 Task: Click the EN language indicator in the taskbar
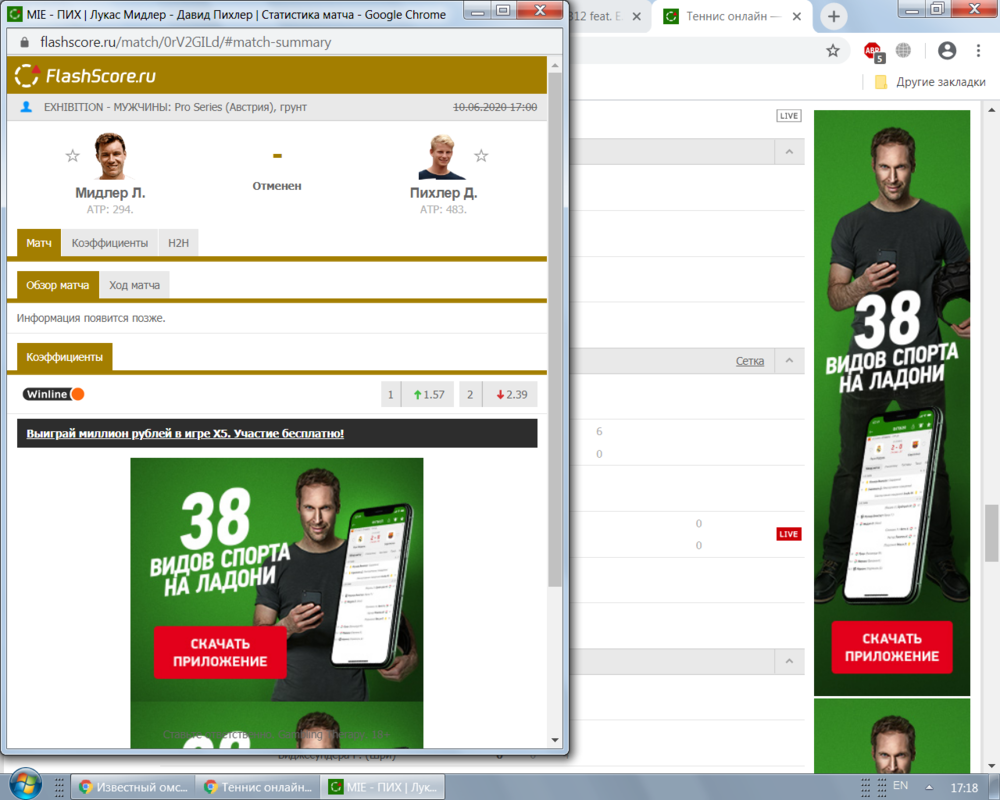(x=901, y=785)
